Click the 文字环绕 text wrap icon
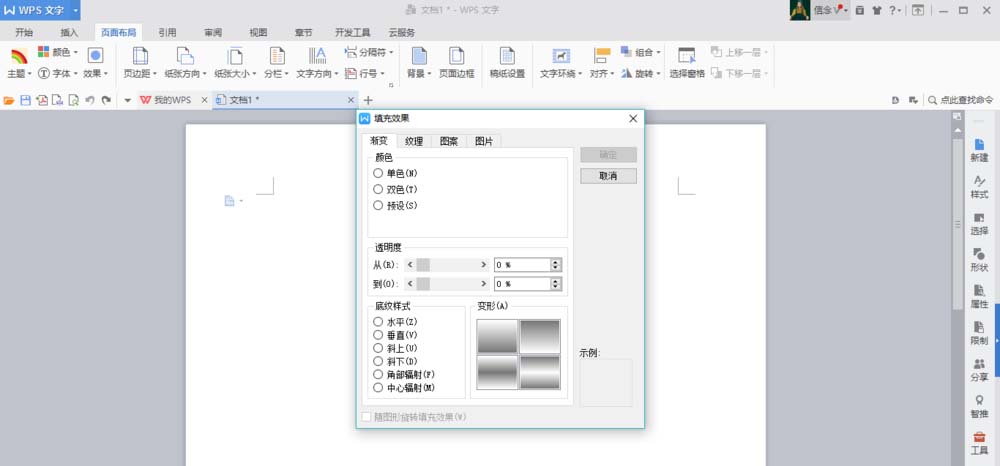1000x466 pixels. coord(561,56)
